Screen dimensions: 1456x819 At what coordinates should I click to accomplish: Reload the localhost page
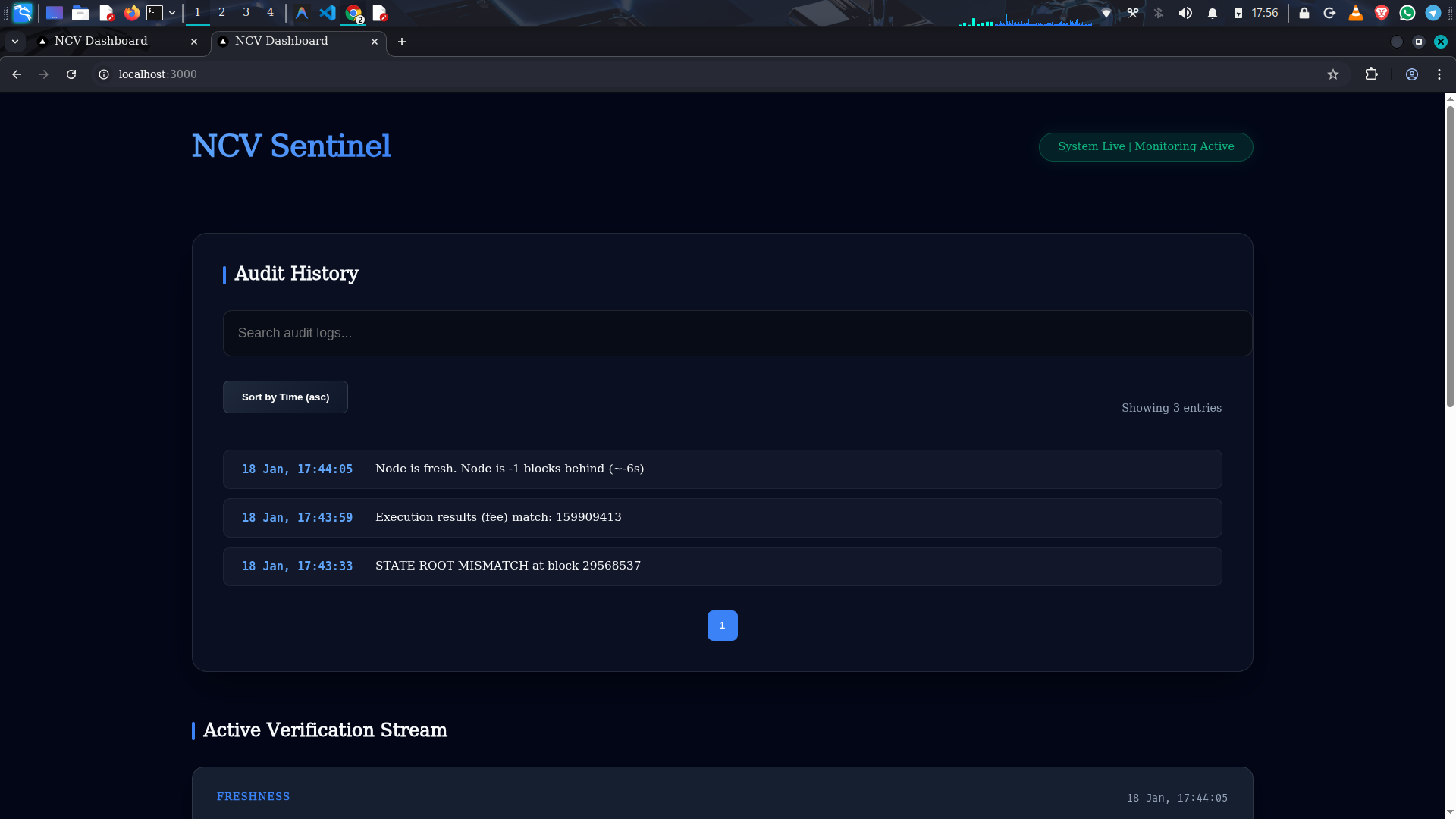coord(71,74)
